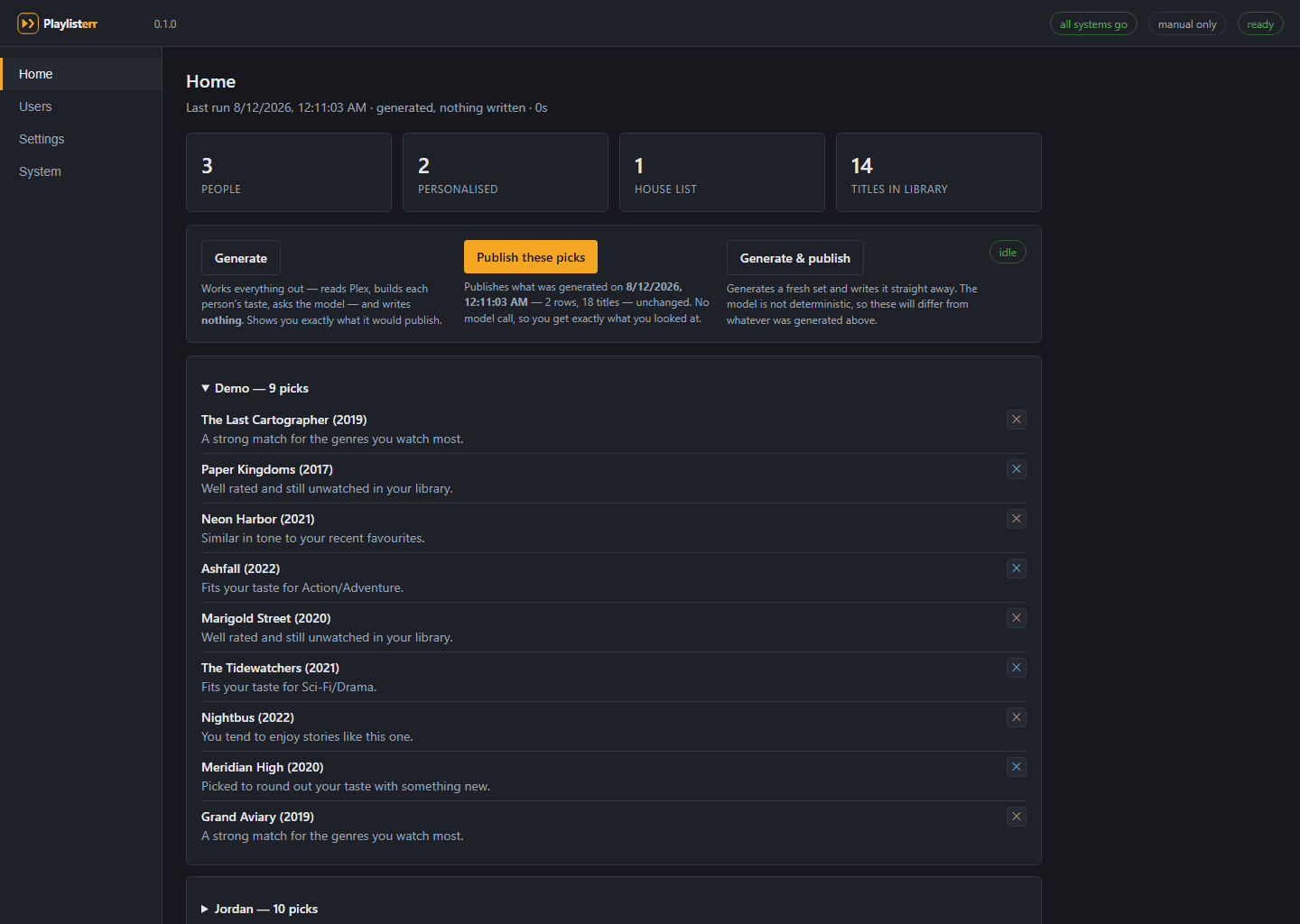Select the 1 House List stat card
Image resolution: width=1300 pixels, height=924 pixels.
722,172
